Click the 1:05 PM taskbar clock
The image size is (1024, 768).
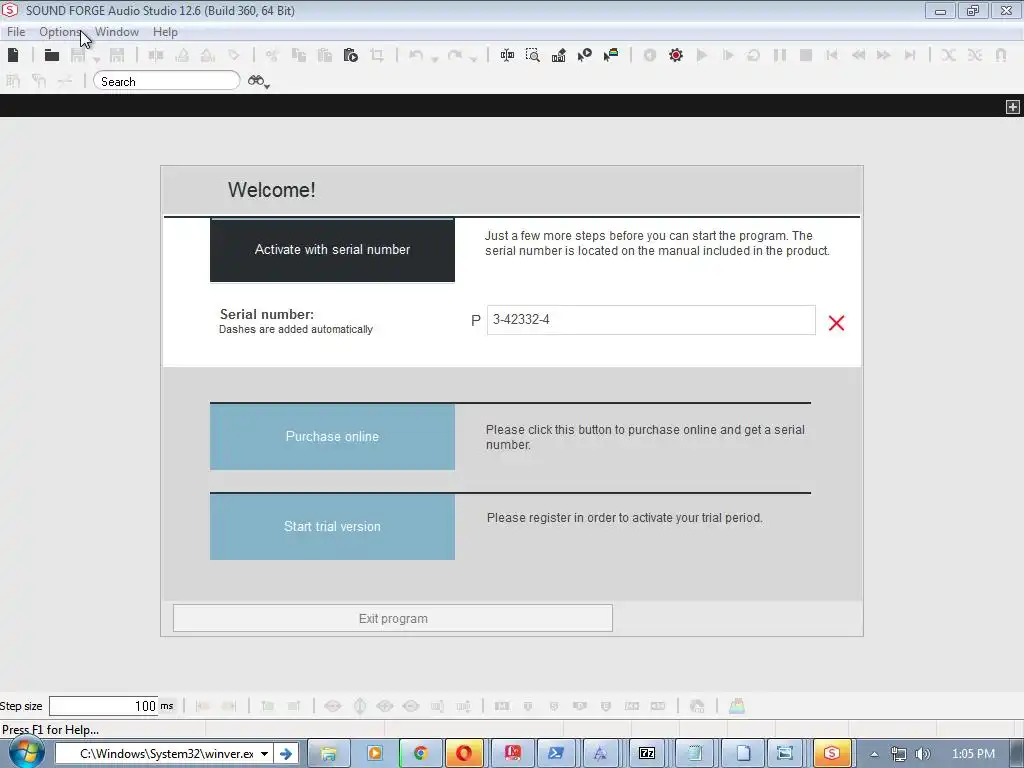tap(973, 754)
